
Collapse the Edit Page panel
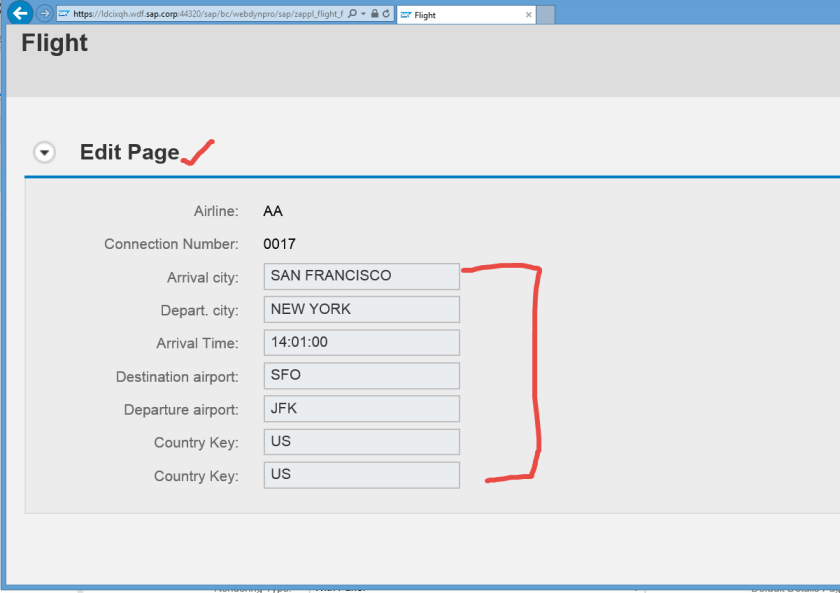[44, 152]
